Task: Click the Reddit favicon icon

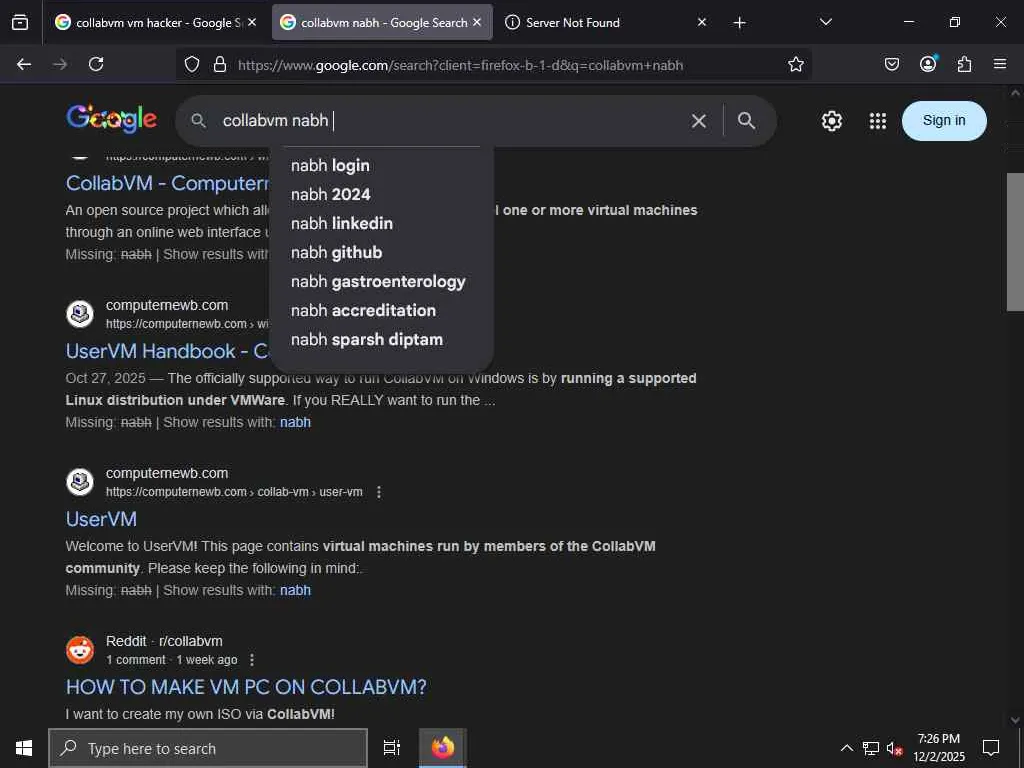Action: tap(80, 650)
